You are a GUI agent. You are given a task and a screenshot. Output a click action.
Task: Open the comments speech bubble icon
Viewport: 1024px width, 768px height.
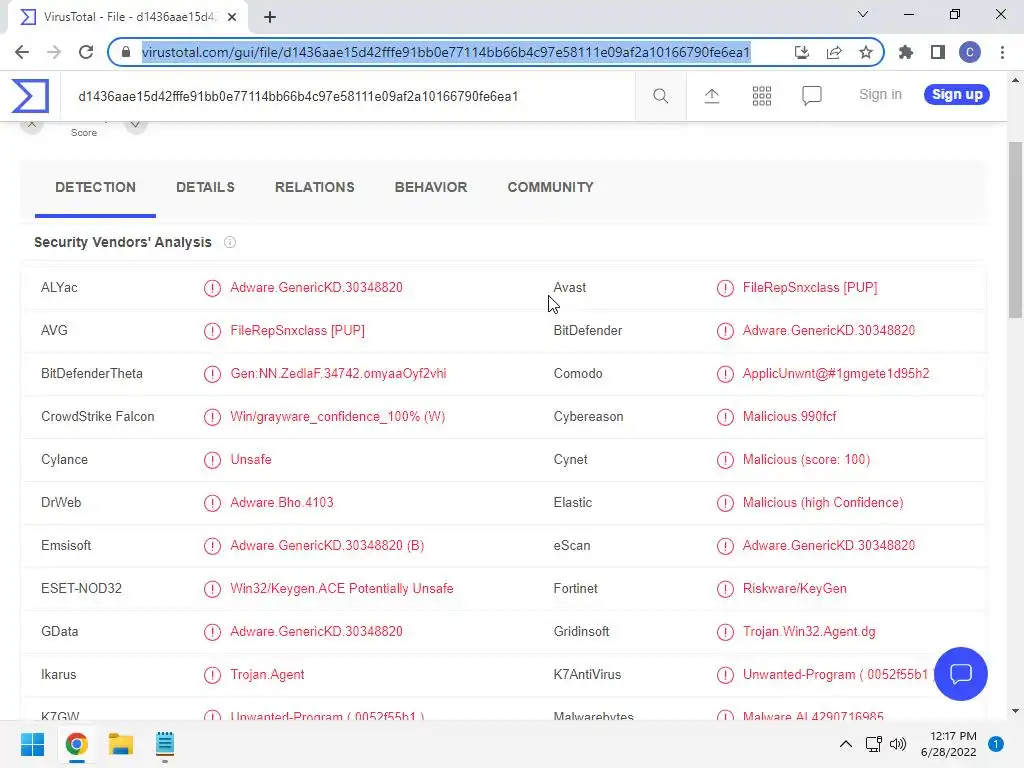coord(812,96)
